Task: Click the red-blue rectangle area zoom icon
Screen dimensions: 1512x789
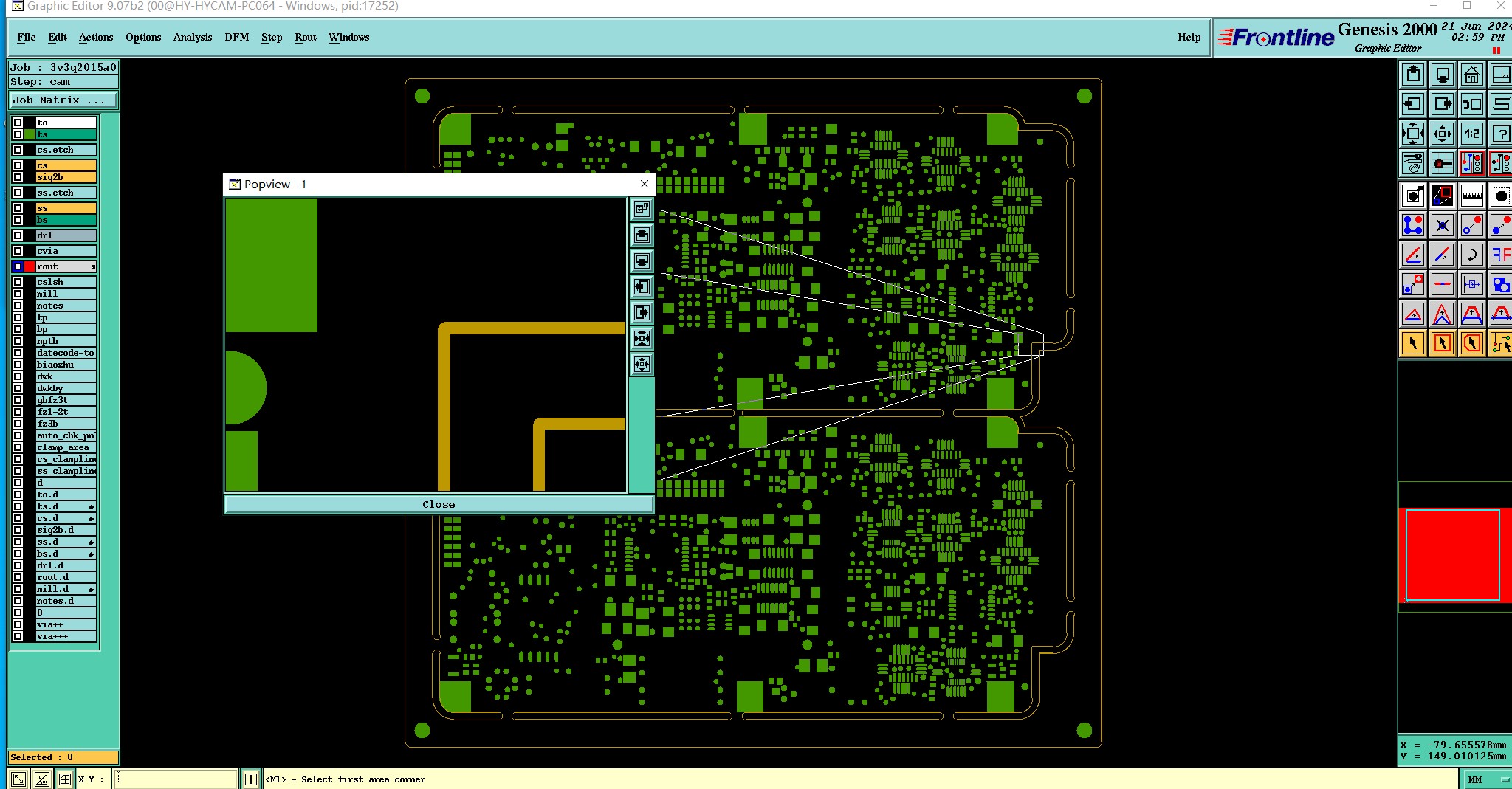Action: [x=1443, y=196]
